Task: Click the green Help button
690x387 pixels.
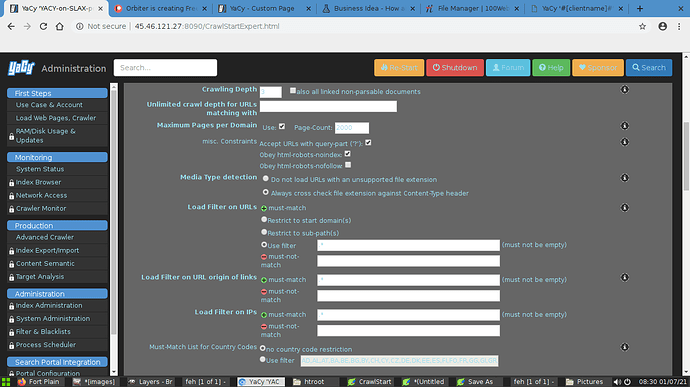Action: (x=551, y=67)
